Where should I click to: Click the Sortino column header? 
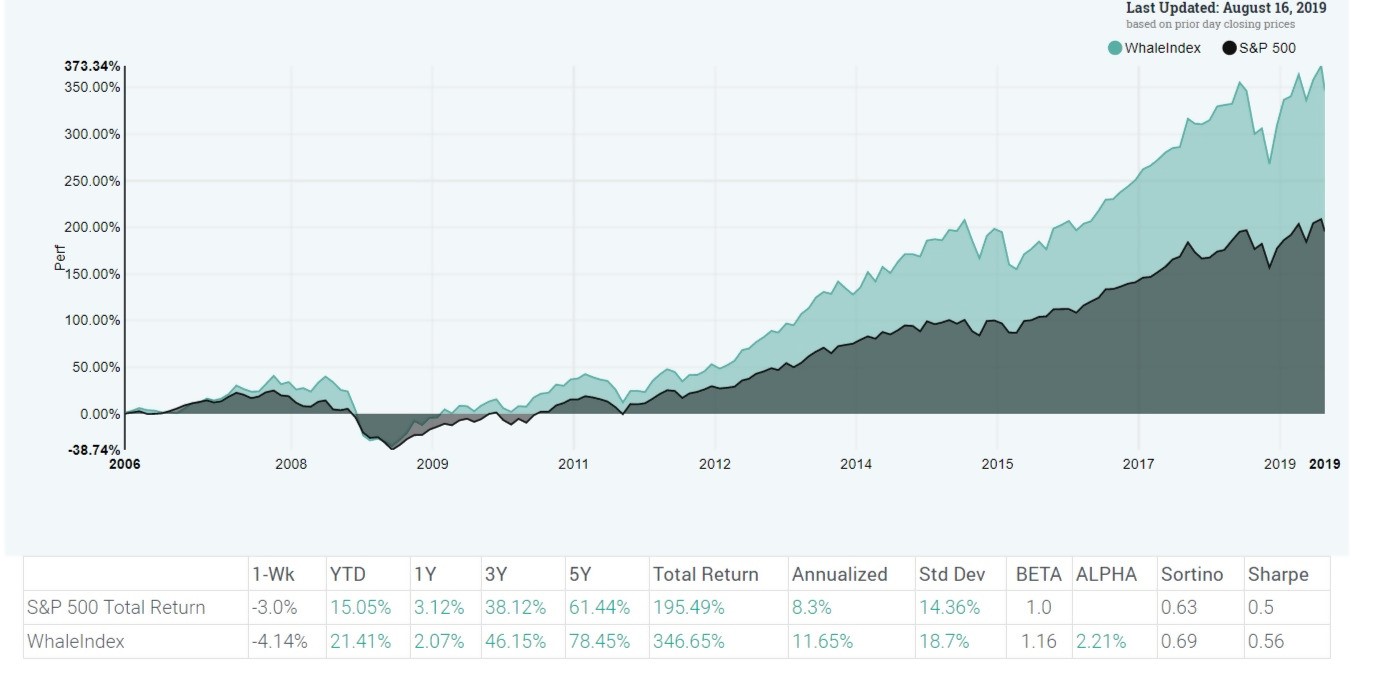[1192, 574]
